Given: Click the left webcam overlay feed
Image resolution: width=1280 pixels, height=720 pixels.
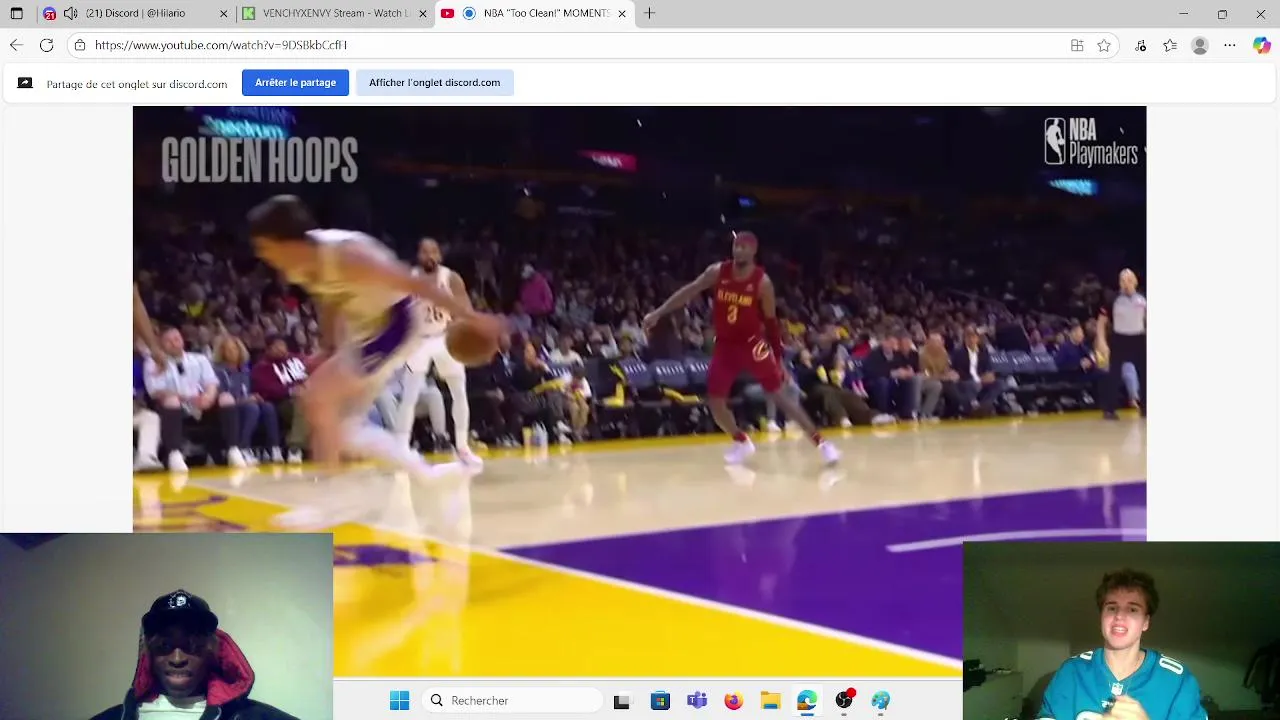Looking at the screenshot, I should tap(166, 627).
